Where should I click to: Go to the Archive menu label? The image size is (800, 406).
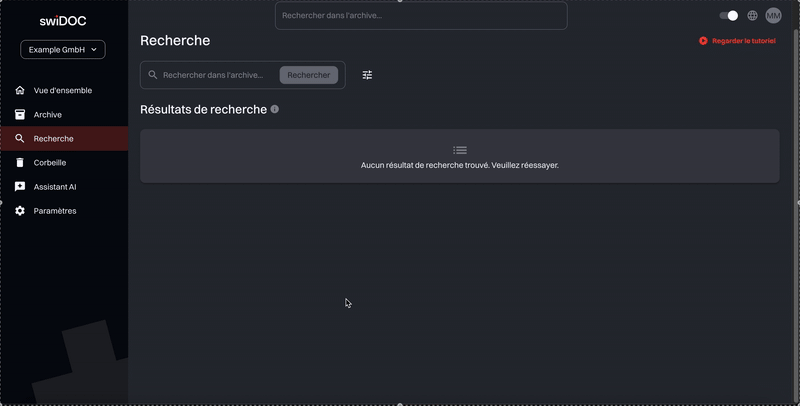pyautogui.click(x=48, y=115)
